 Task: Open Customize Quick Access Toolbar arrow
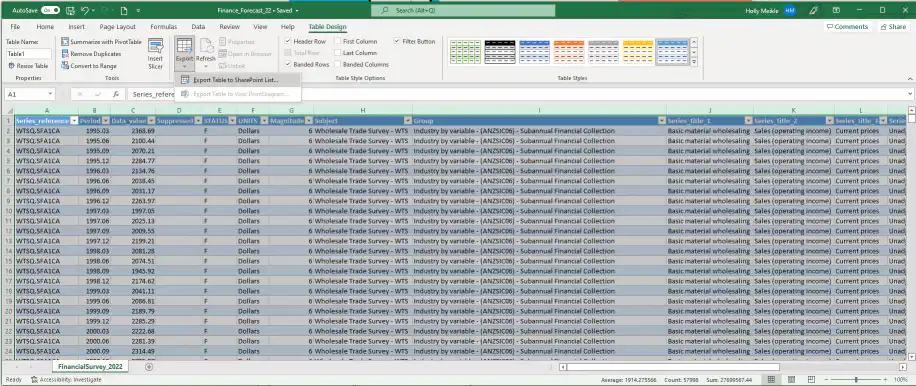click(x=138, y=11)
